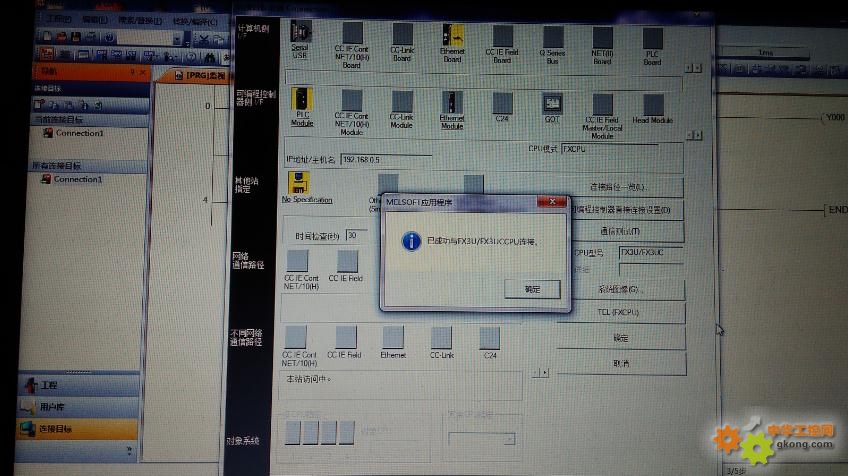848x476 pixels.
Task: Open the 搜索/替换 menu
Action: click(140, 21)
